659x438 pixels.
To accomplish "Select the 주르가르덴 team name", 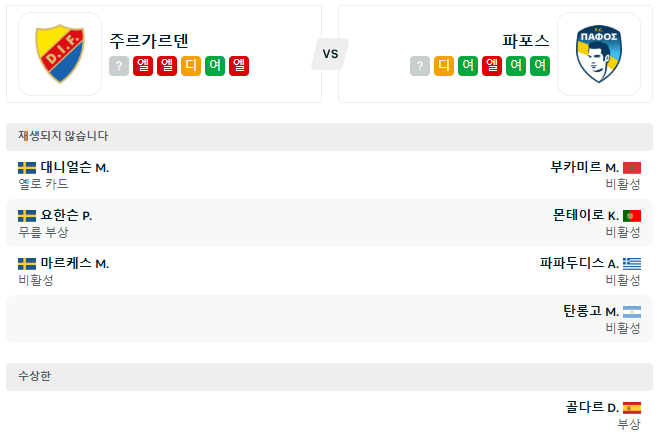I will [x=150, y=41].
